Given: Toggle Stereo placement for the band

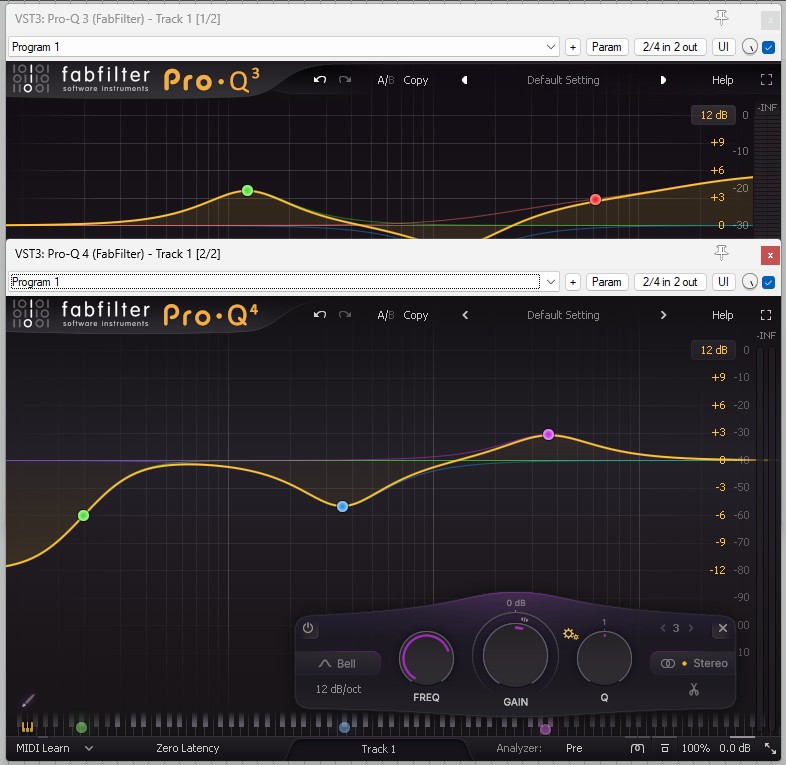Looking at the screenshot, I should [693, 663].
